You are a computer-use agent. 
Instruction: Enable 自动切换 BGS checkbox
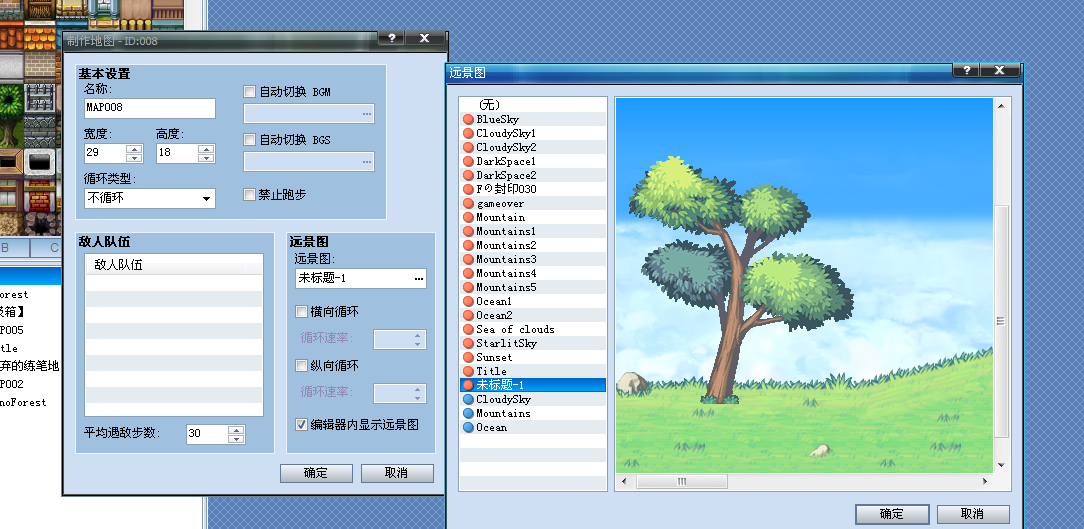(x=250, y=140)
